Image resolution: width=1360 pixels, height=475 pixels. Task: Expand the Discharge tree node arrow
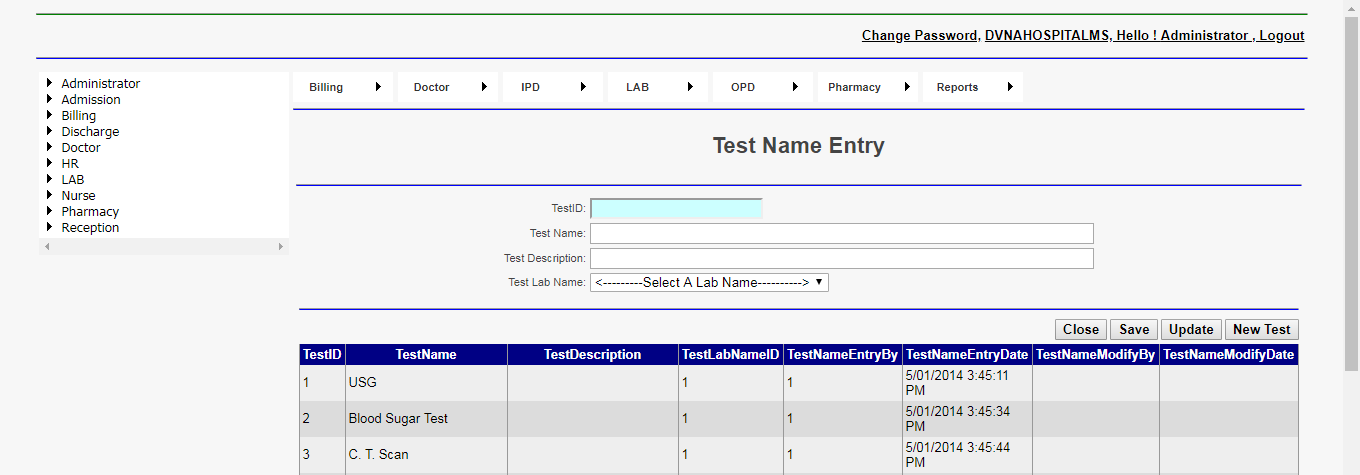pyautogui.click(x=49, y=131)
